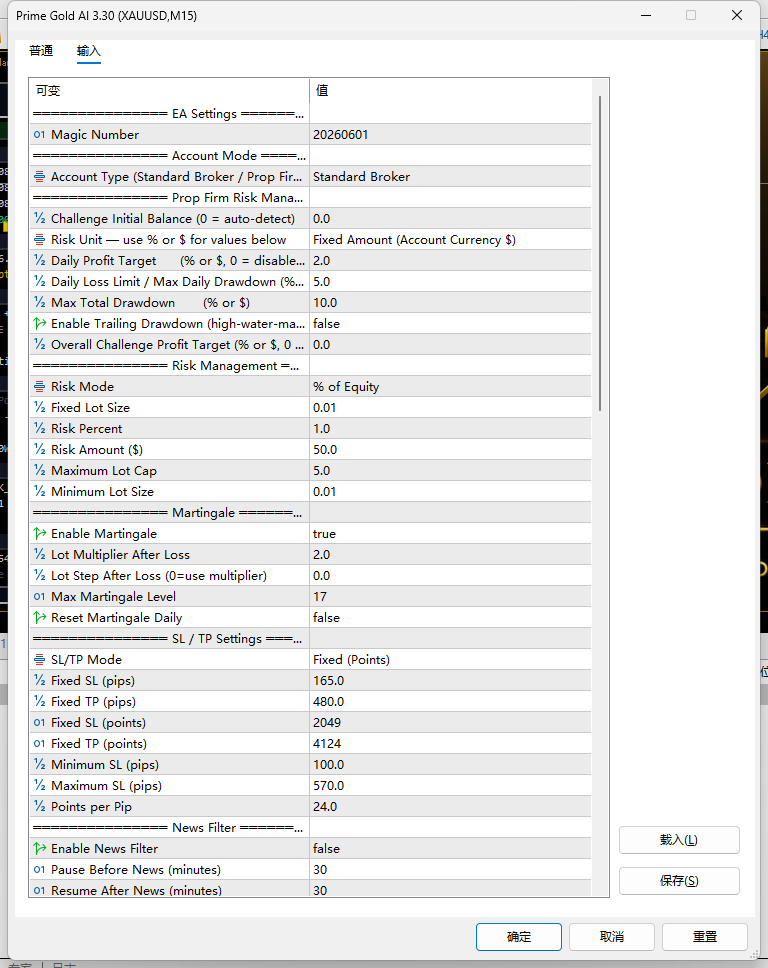This screenshot has height=968, width=768.
Task: Select the 输入 tab
Action: point(88,51)
